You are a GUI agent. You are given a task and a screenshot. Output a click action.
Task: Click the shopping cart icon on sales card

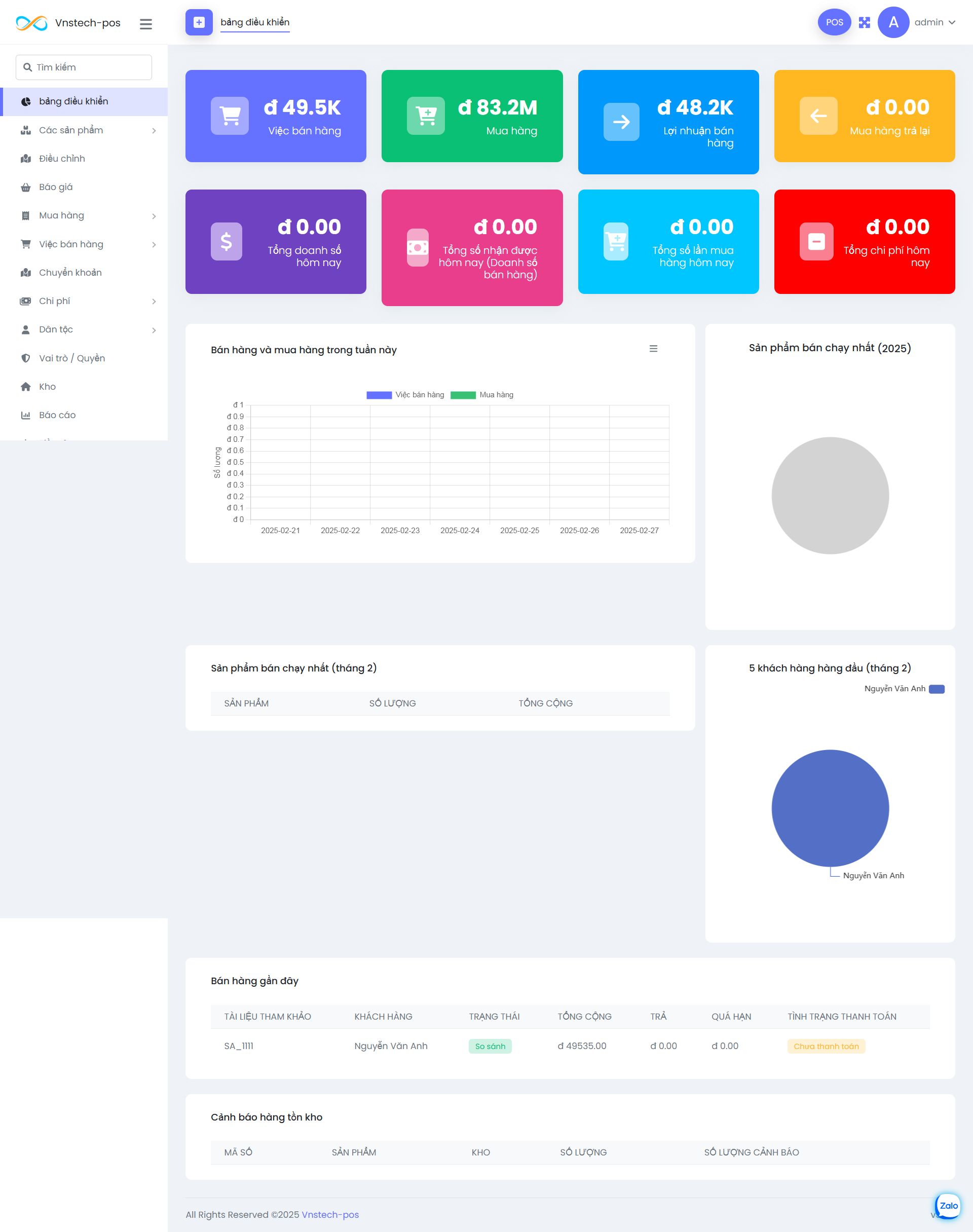[x=230, y=116]
